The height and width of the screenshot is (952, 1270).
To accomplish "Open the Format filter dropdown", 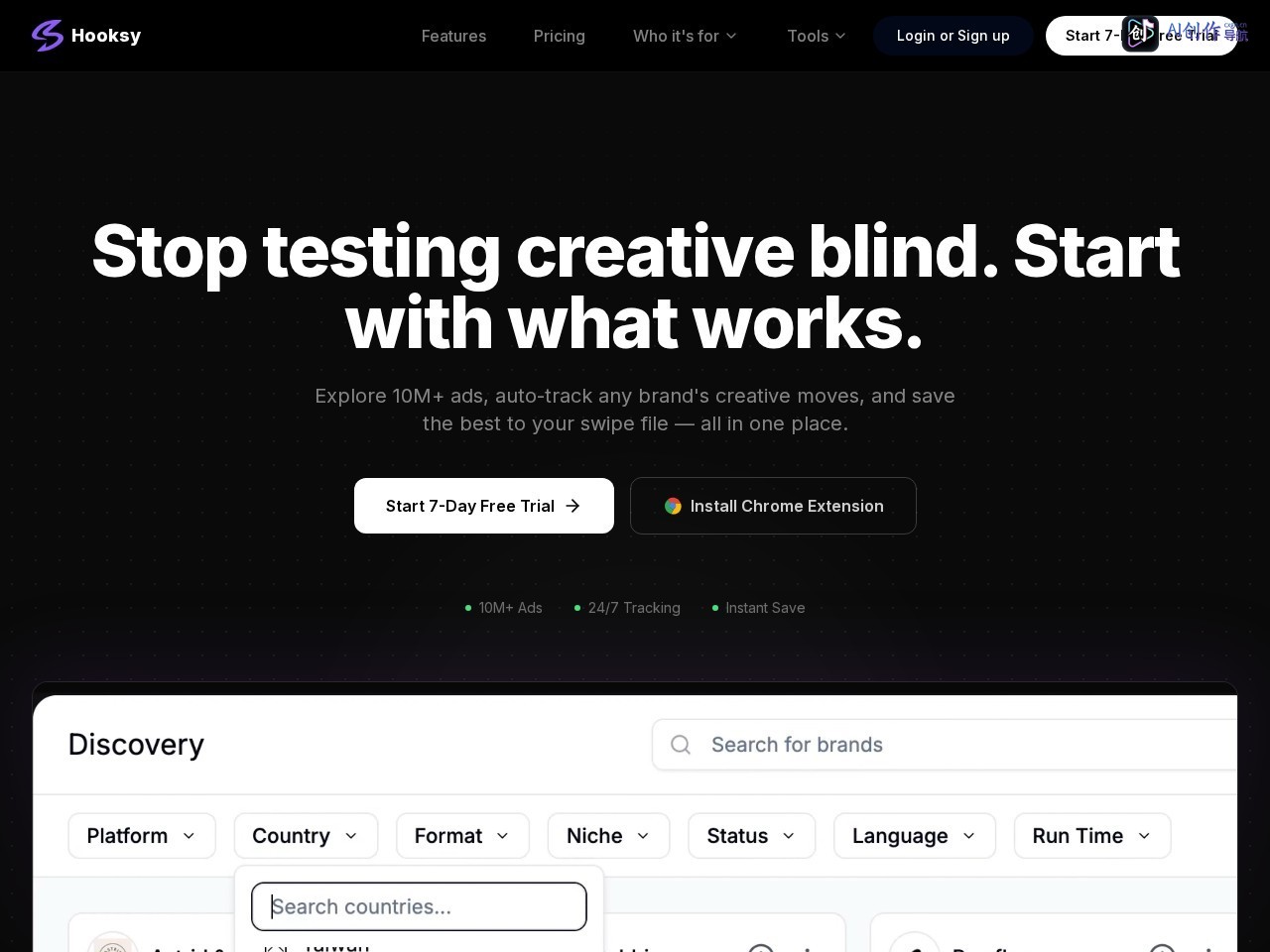I will [x=462, y=836].
